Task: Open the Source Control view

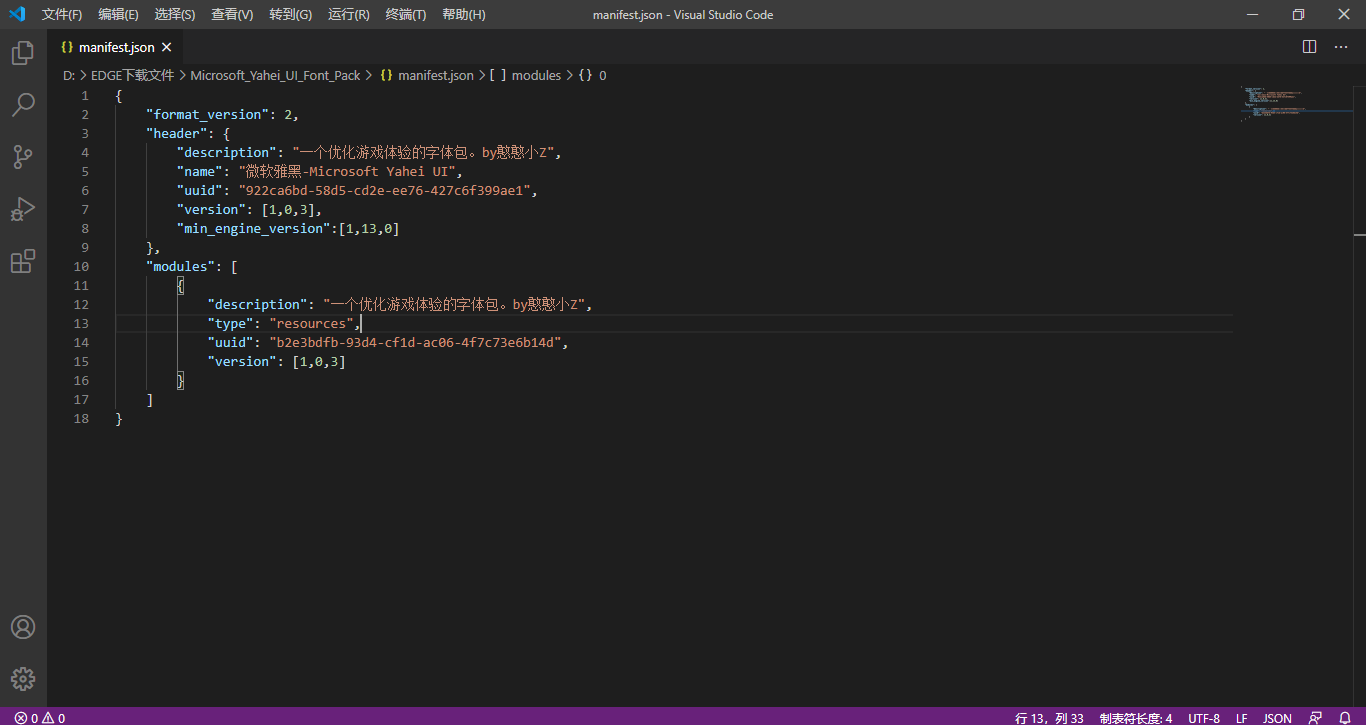Action: click(23, 157)
